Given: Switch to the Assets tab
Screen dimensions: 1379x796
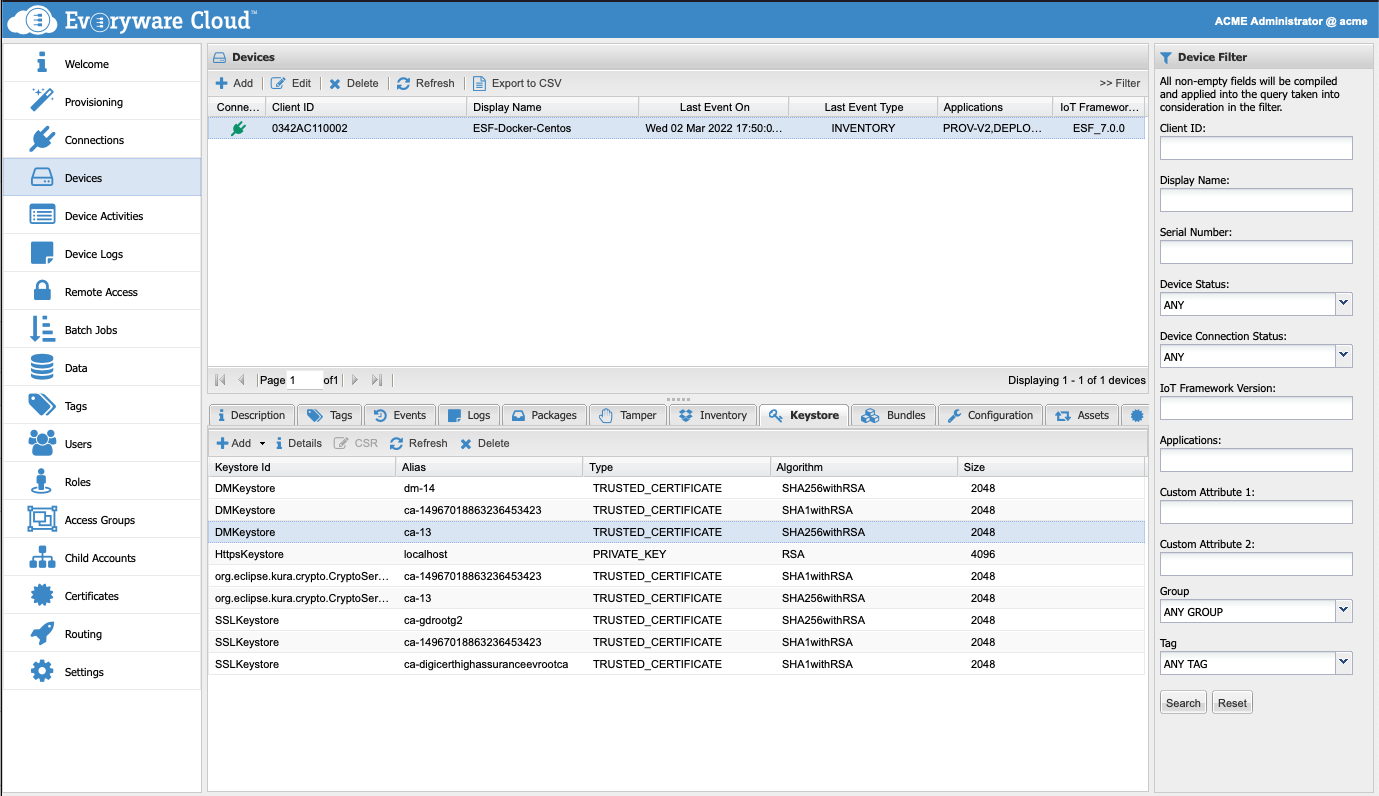Looking at the screenshot, I should click(1082, 415).
